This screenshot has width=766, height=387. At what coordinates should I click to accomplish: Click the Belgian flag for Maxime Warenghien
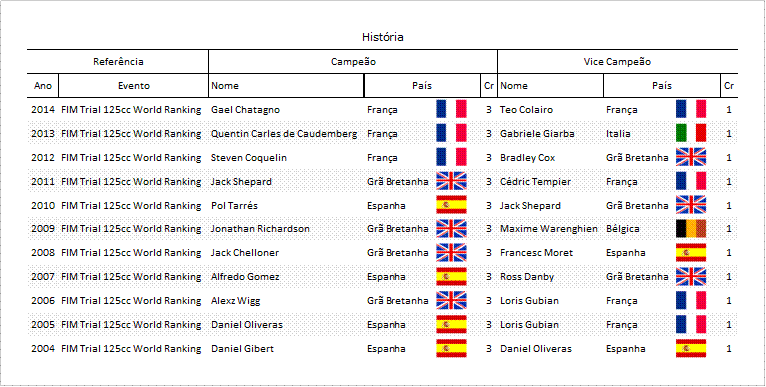[691, 229]
